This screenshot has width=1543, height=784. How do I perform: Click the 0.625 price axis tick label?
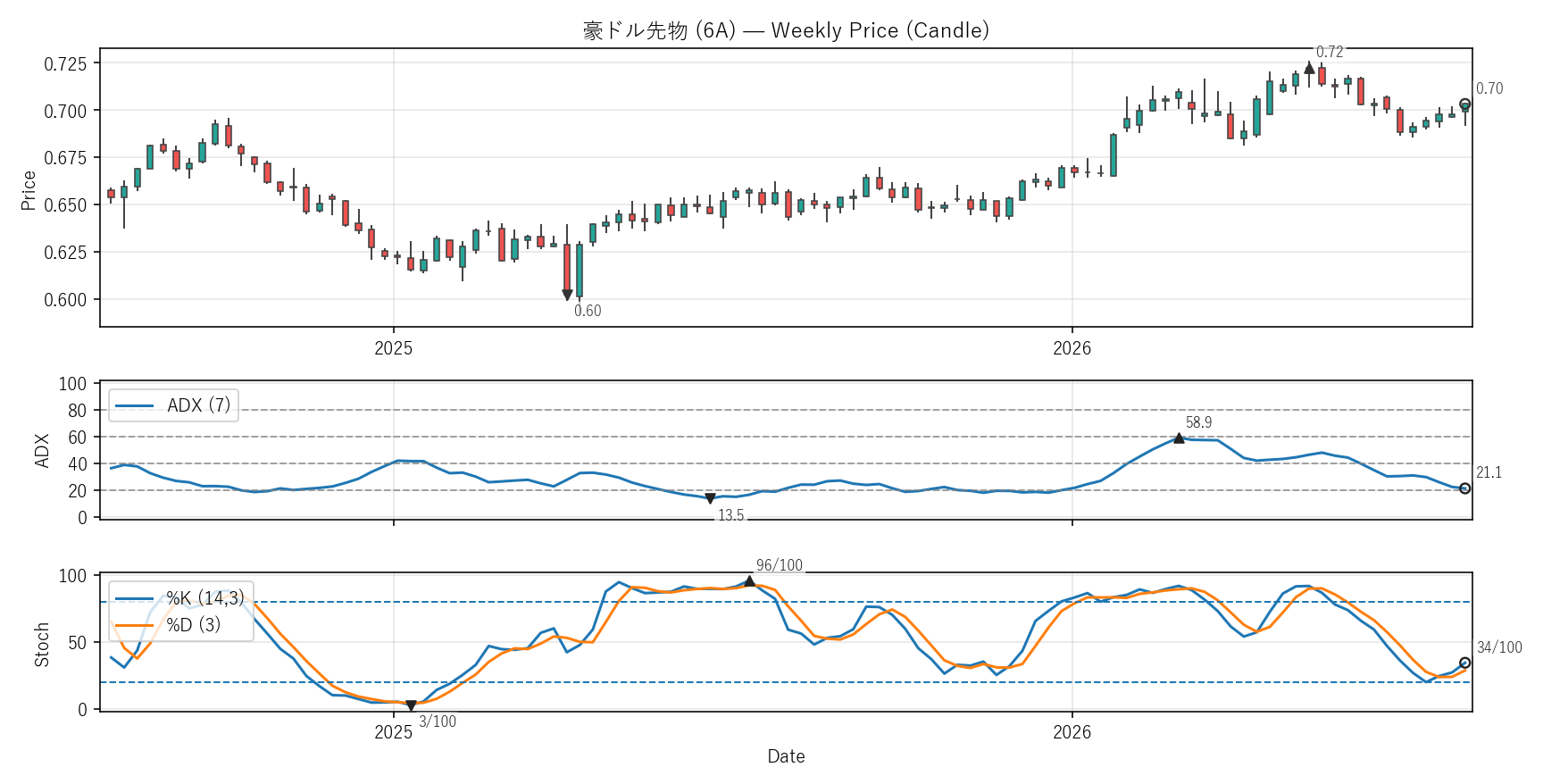pyautogui.click(x=66, y=253)
